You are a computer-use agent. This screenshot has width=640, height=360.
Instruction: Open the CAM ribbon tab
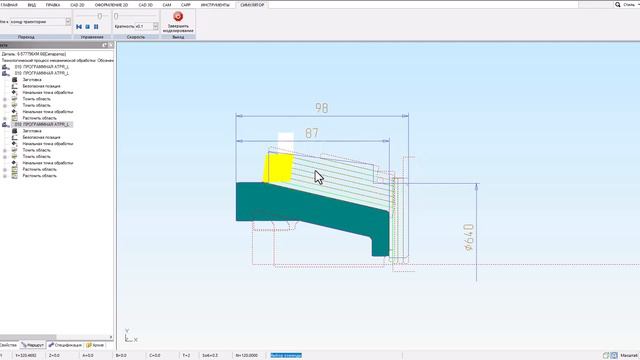(167, 5)
